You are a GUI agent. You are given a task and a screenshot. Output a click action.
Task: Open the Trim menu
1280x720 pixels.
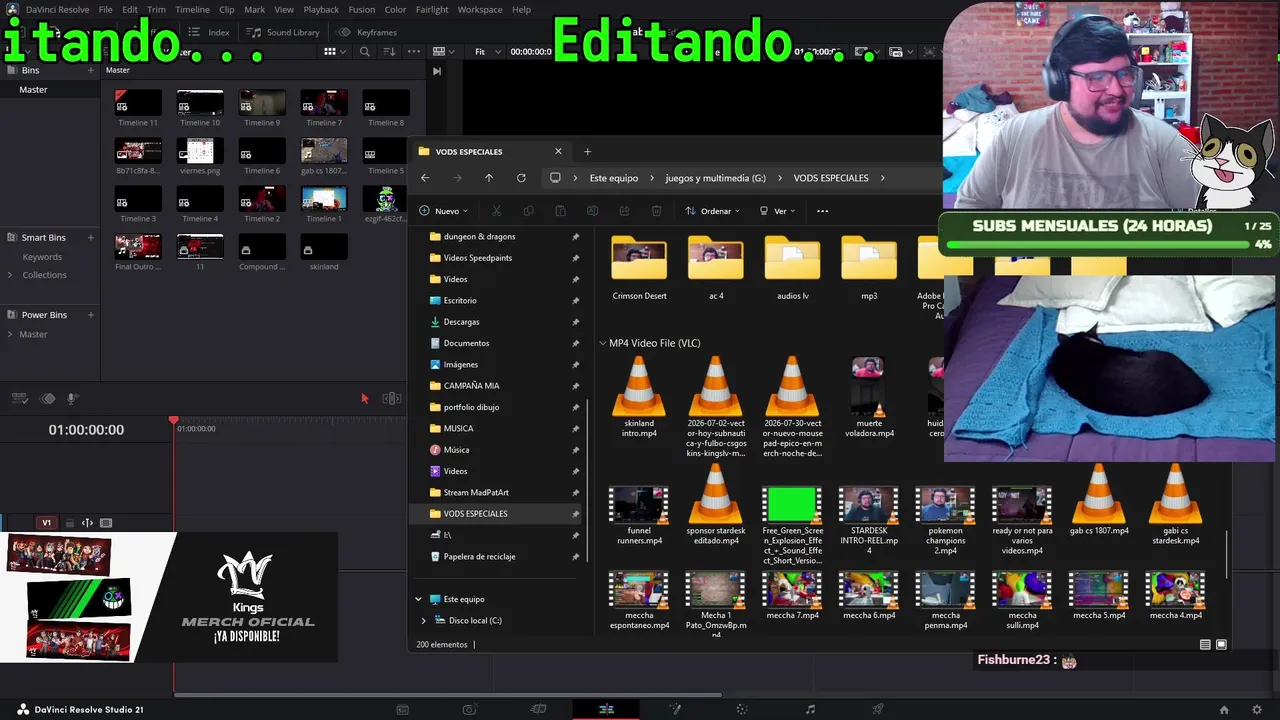point(156,10)
